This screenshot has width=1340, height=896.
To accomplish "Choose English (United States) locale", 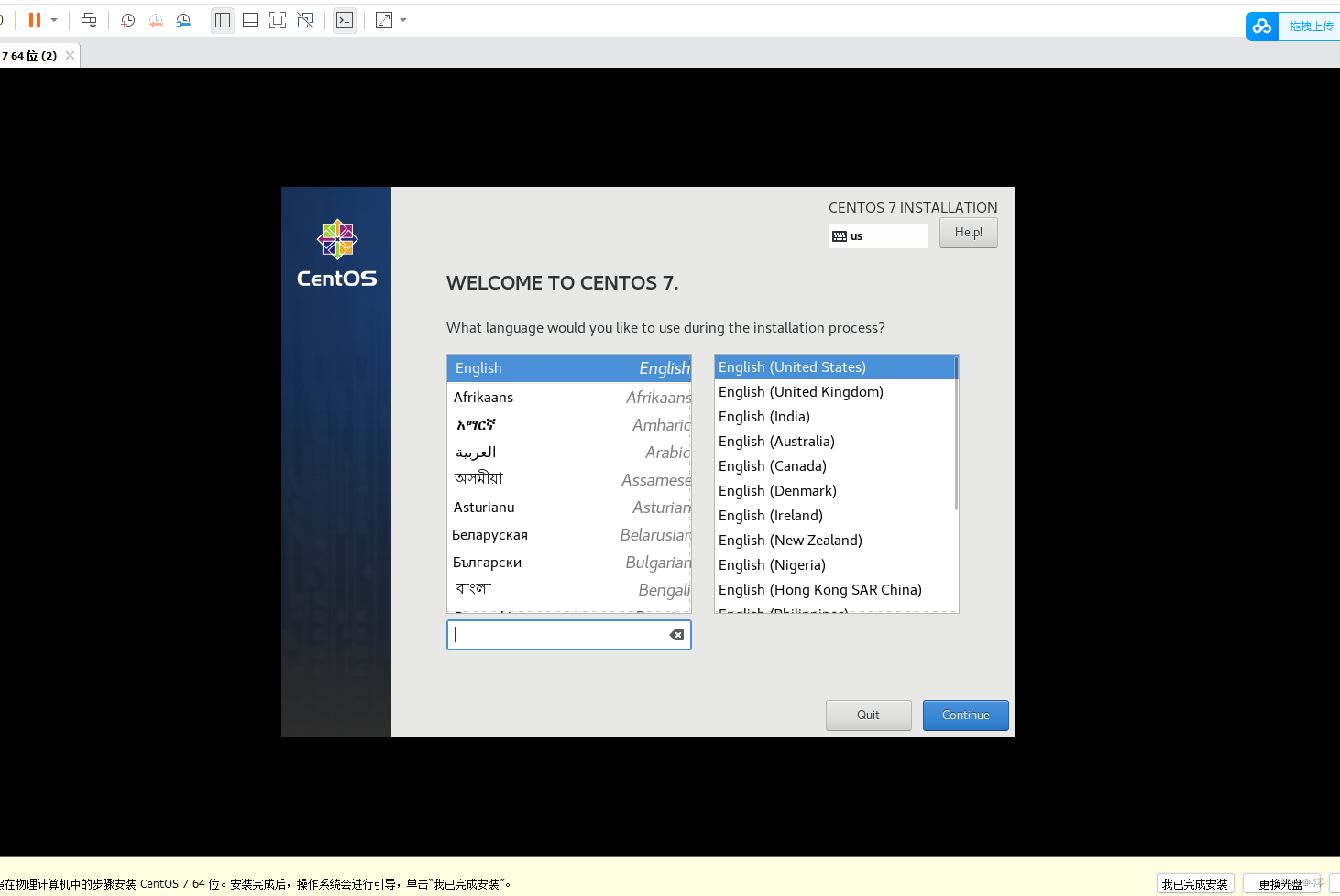I will (834, 367).
